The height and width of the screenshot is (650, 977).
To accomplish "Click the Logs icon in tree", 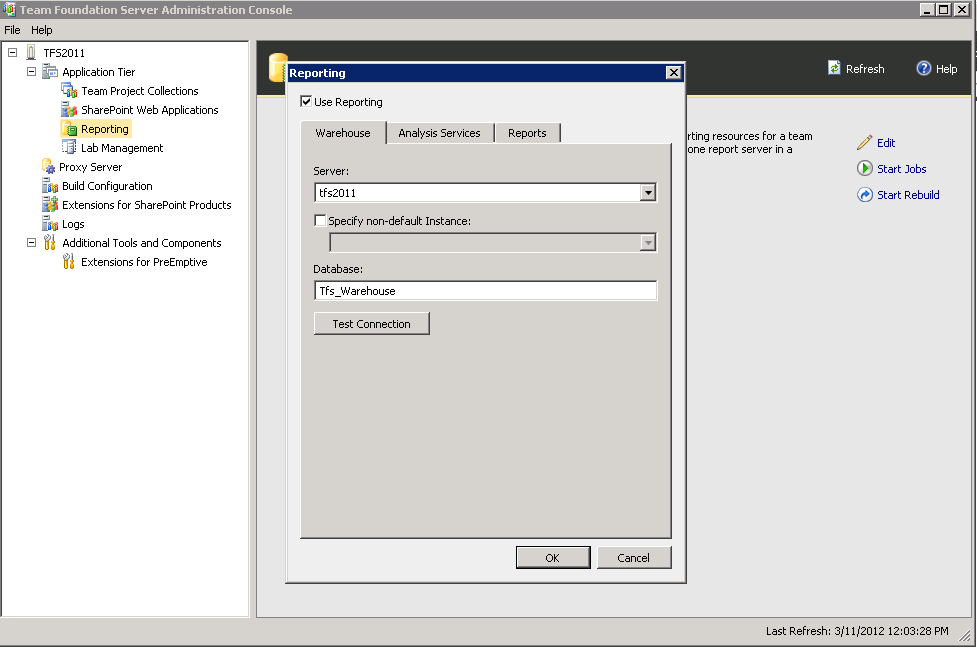I will tap(50, 224).
